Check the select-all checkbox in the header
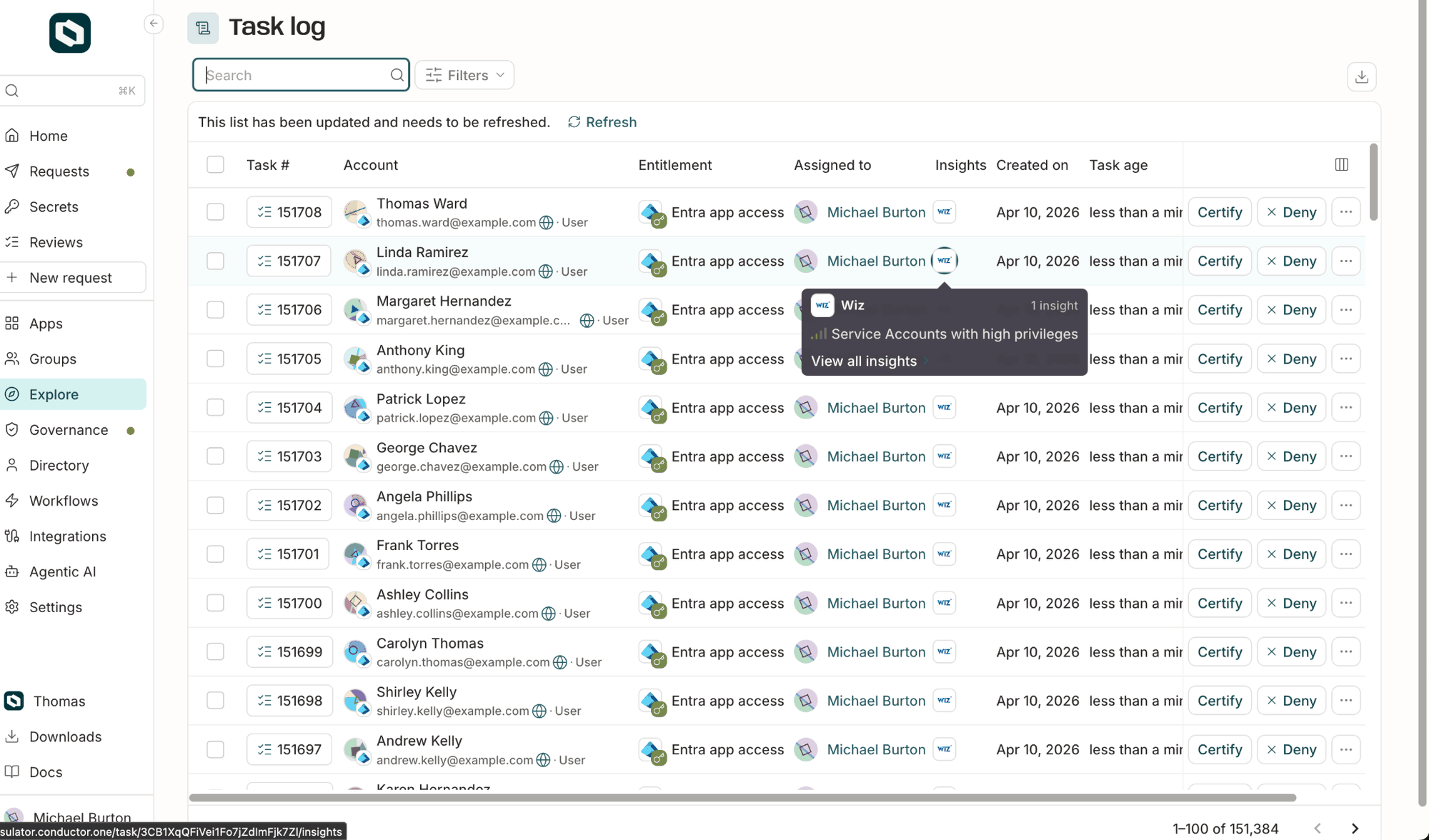Viewport: 1429px width, 840px height. [x=215, y=164]
